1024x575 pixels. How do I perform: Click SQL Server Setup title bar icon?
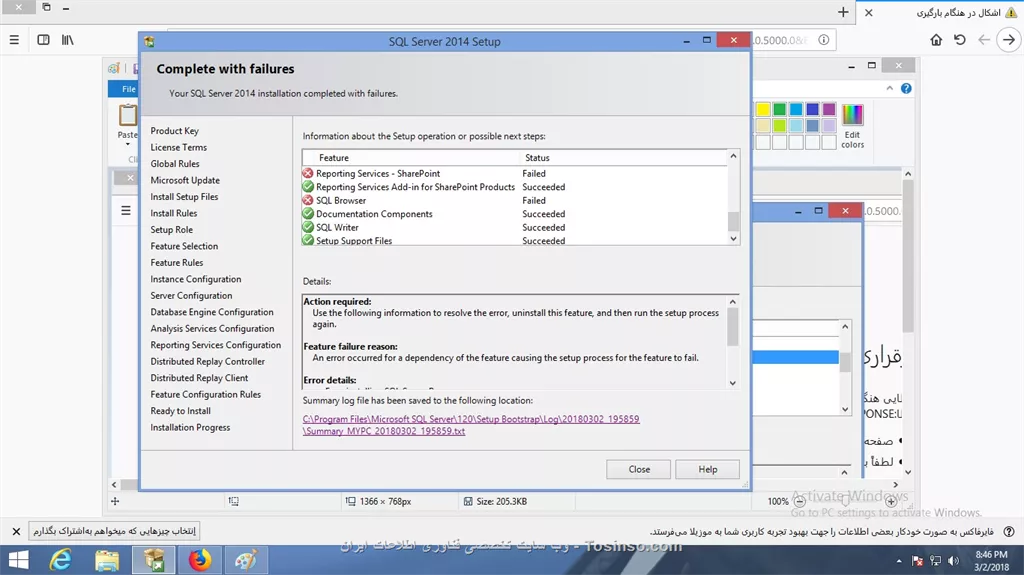click(150, 41)
